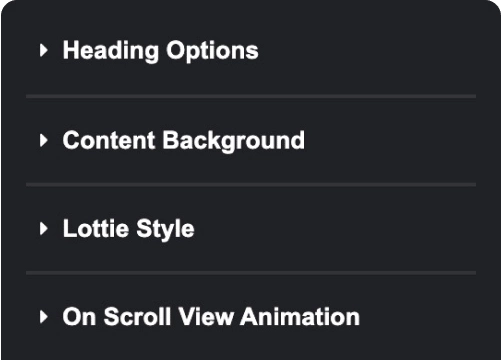Toggle the Heading Options disclosure triangle
The image size is (501, 360).
point(44,51)
